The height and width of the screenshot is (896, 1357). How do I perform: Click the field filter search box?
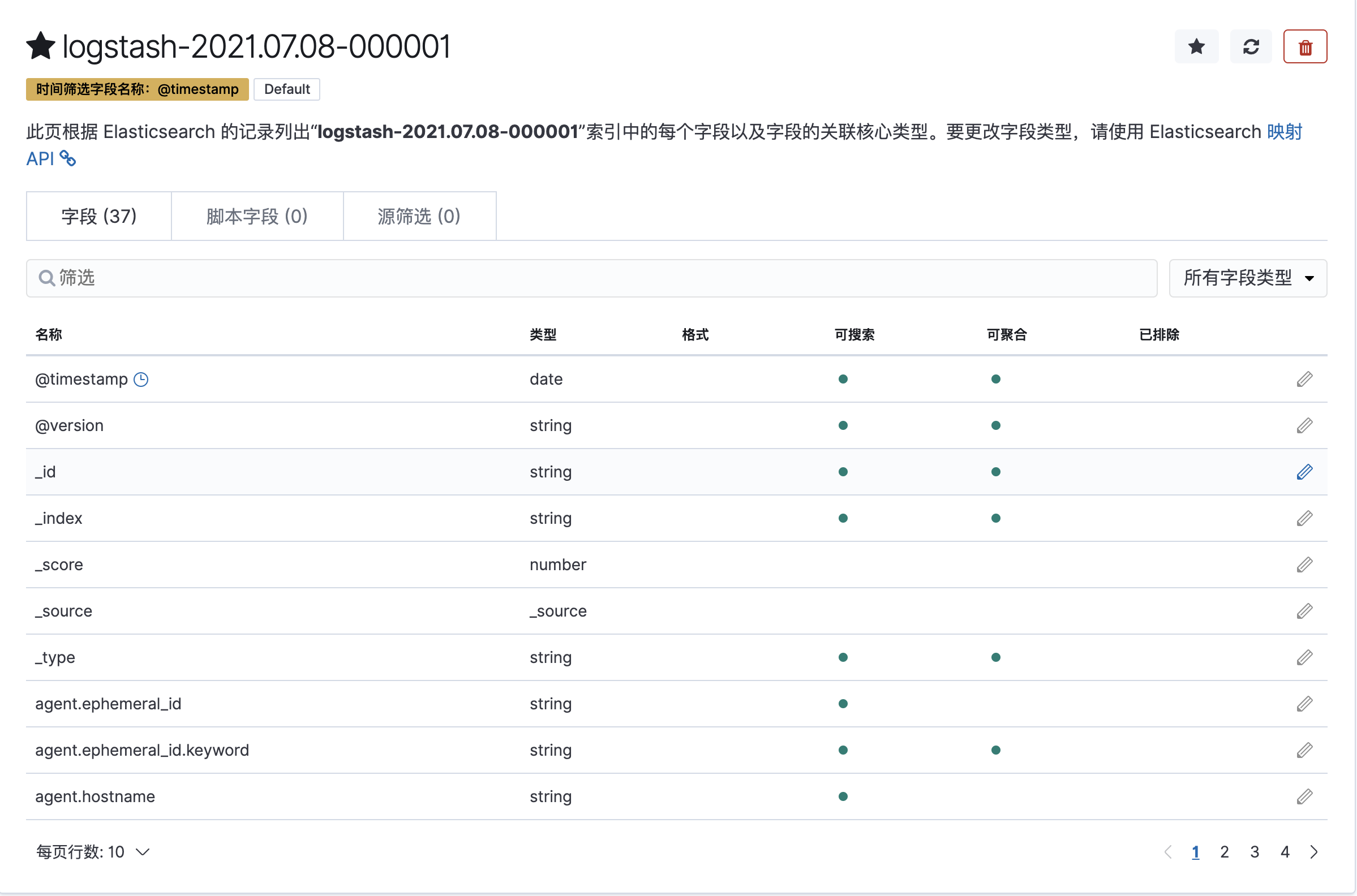coord(591,278)
